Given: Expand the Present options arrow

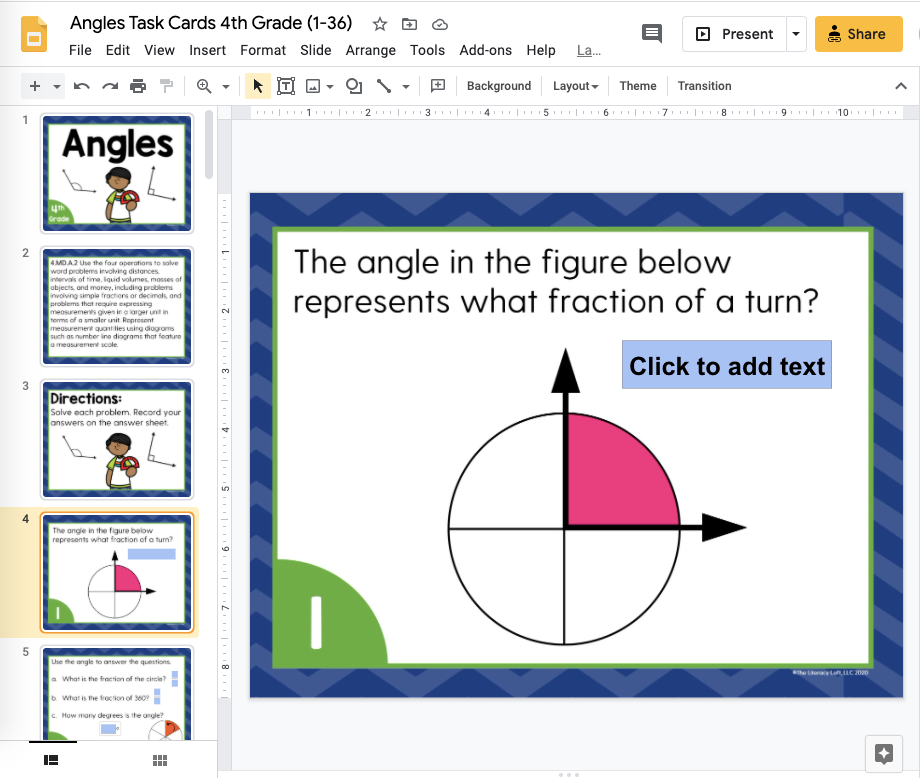Looking at the screenshot, I should [795, 33].
